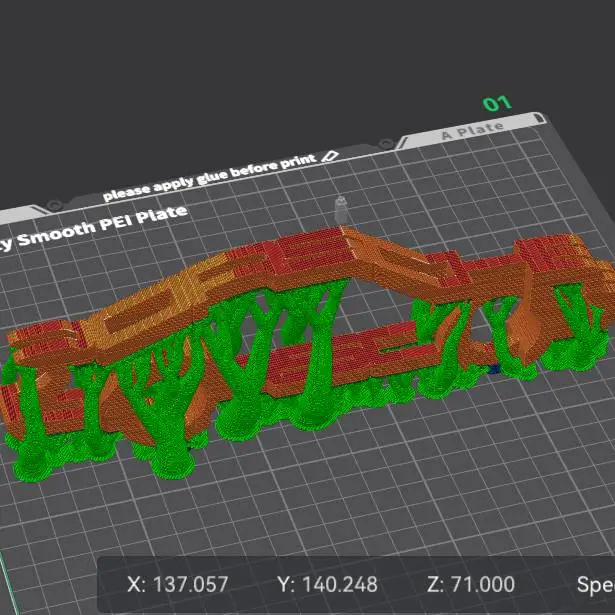
Task: Click the X: 137.057 coordinate readout
Action: (x=178, y=584)
